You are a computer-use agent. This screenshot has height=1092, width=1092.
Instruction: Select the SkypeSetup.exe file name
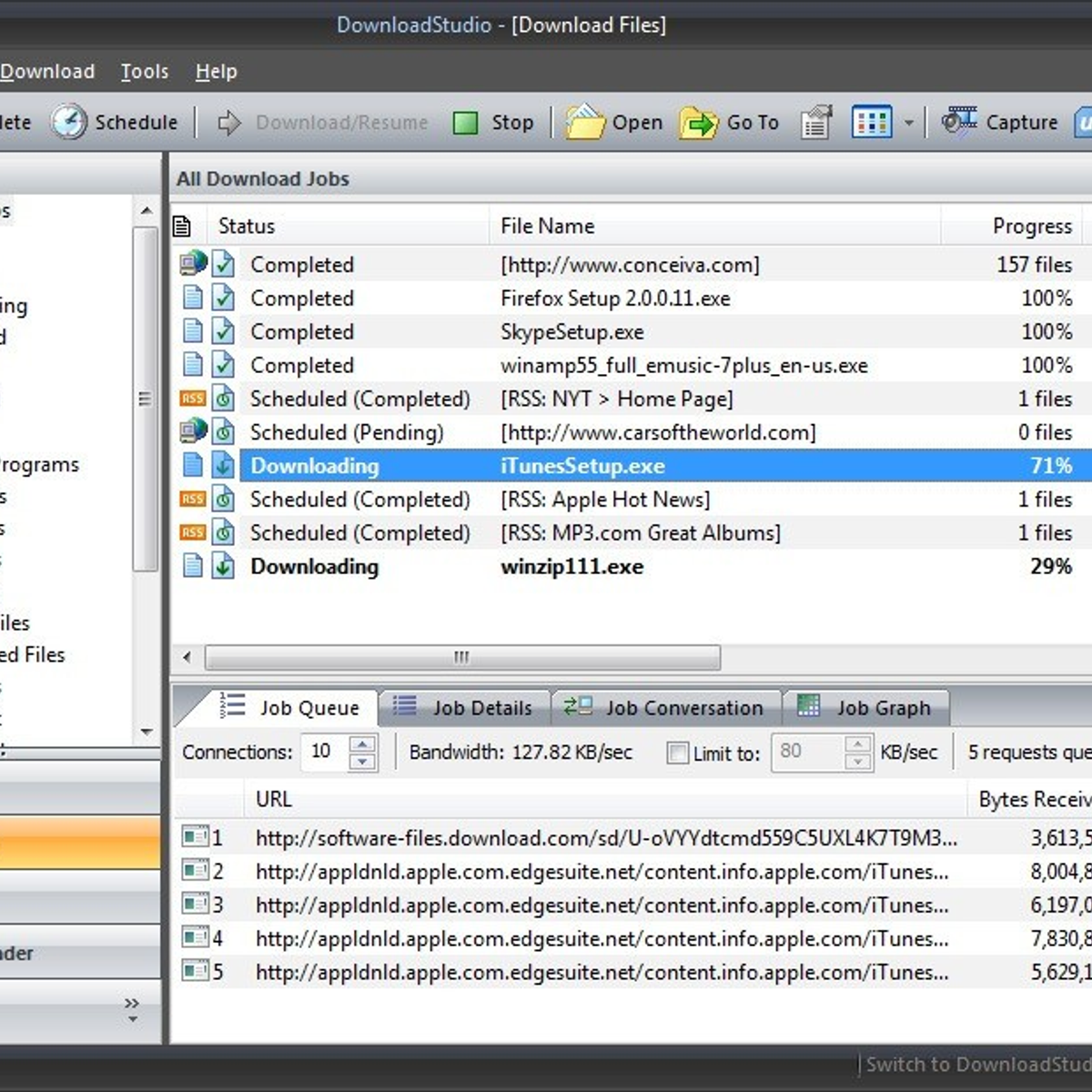click(x=571, y=331)
